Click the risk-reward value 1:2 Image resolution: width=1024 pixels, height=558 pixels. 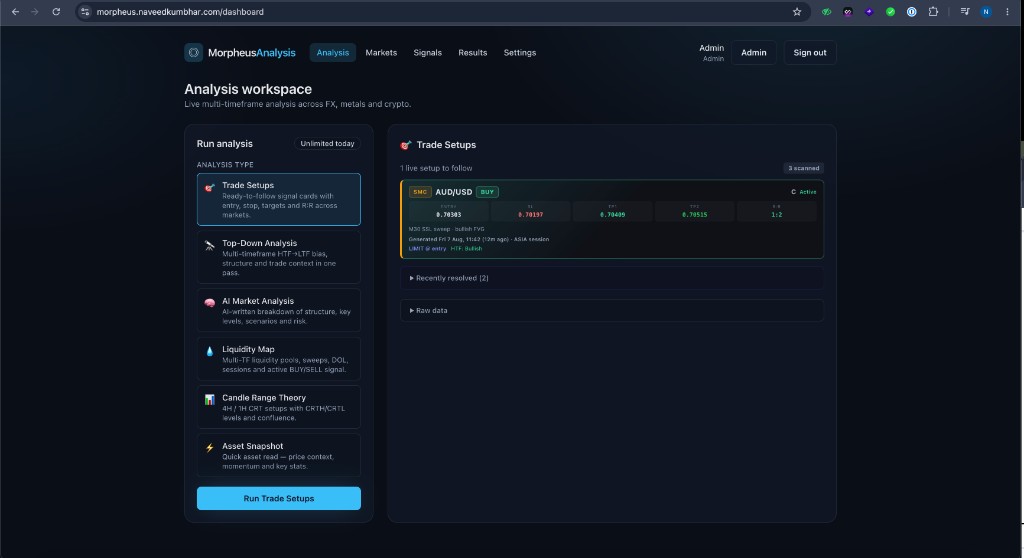pyautogui.click(x=776, y=214)
